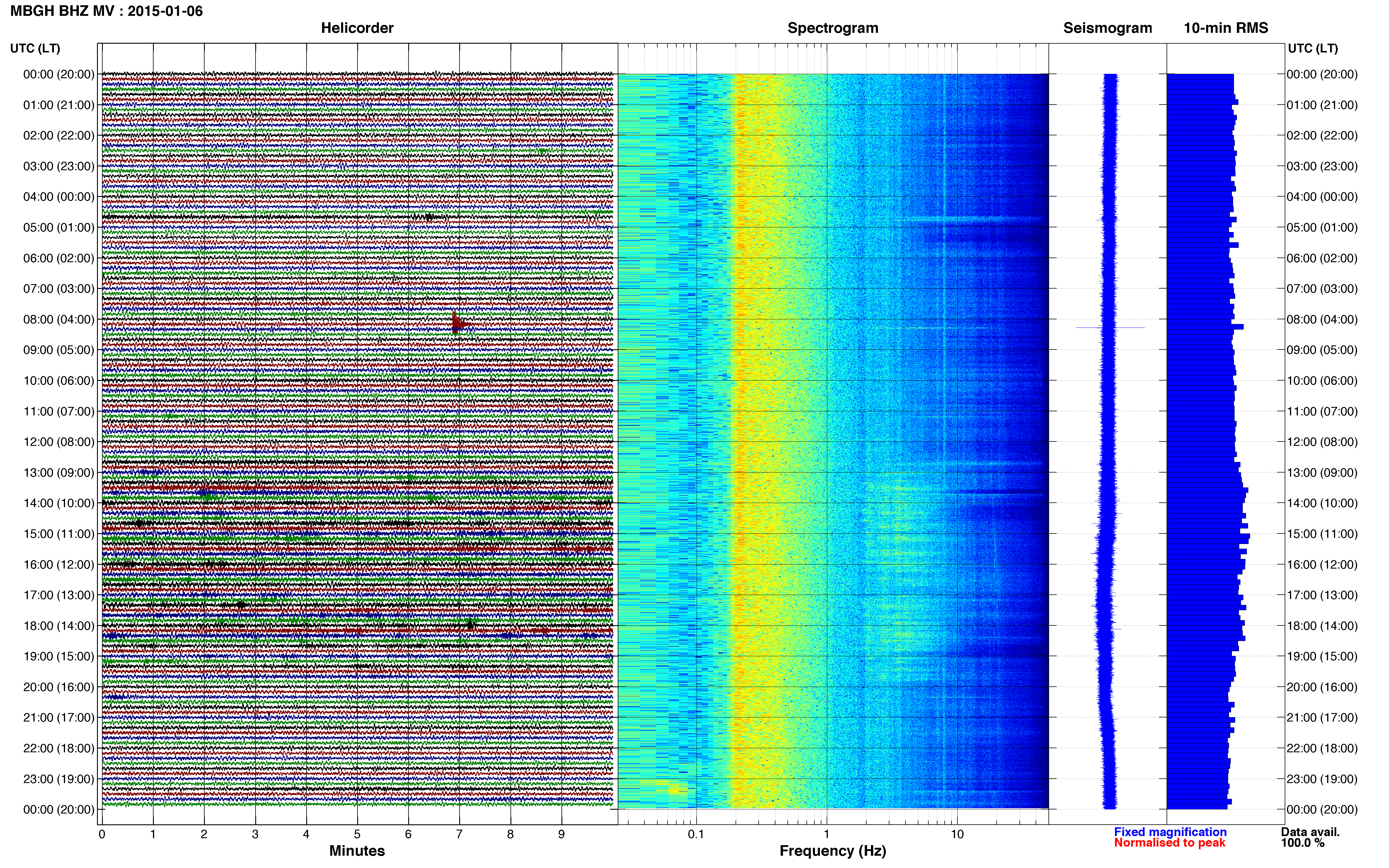Click left time label '12:00 (08:00)'

pos(59,442)
